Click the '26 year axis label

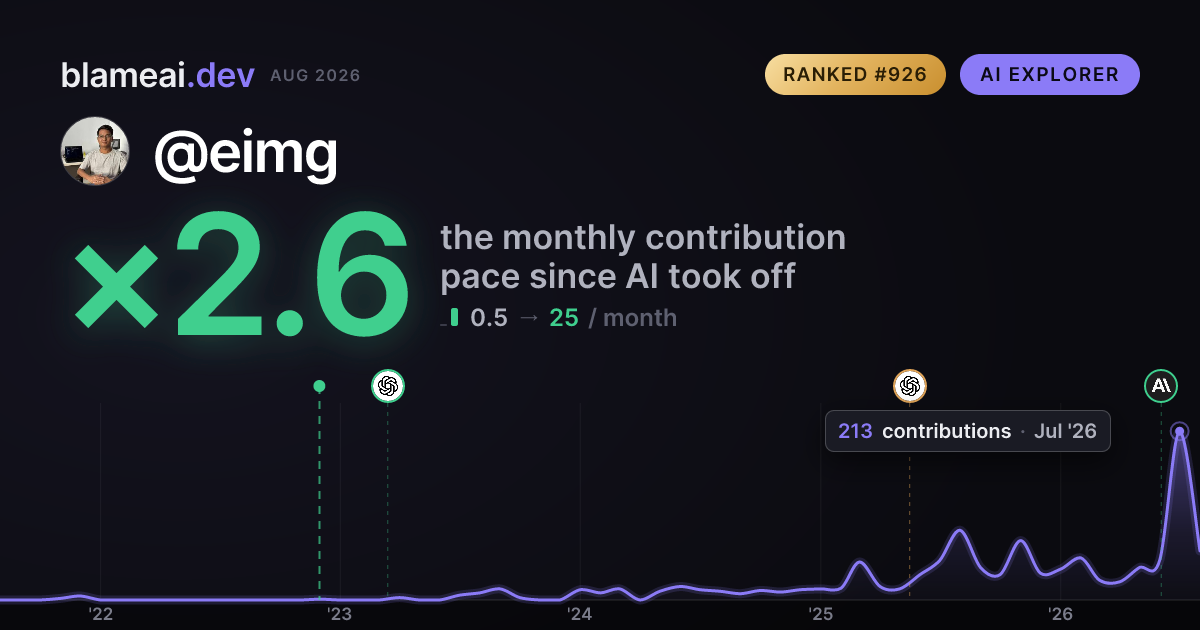(1060, 613)
